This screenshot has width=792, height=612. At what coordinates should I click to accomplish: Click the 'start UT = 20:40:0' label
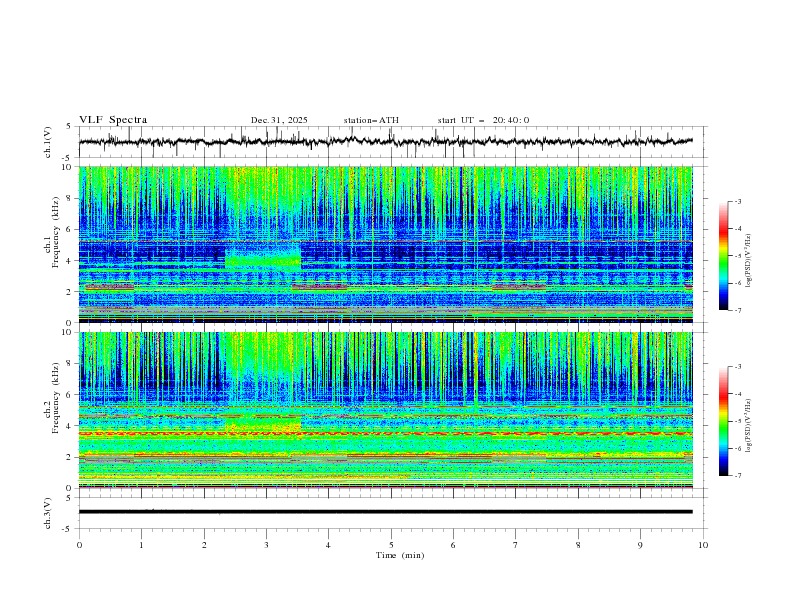coord(483,120)
